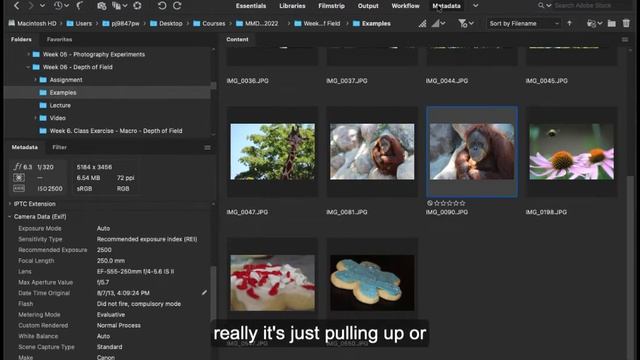Open the Refine batch tools icon
Image resolution: width=640 pixels, height=360 pixels.
(x=119, y=6)
